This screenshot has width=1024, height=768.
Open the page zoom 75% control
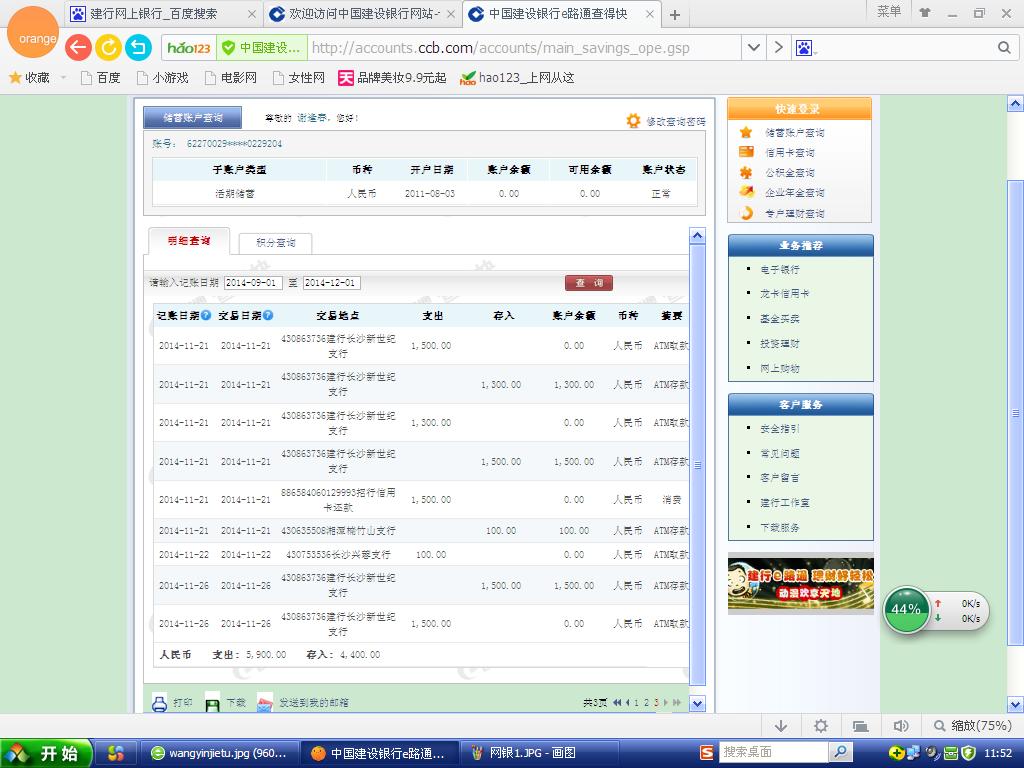973,726
